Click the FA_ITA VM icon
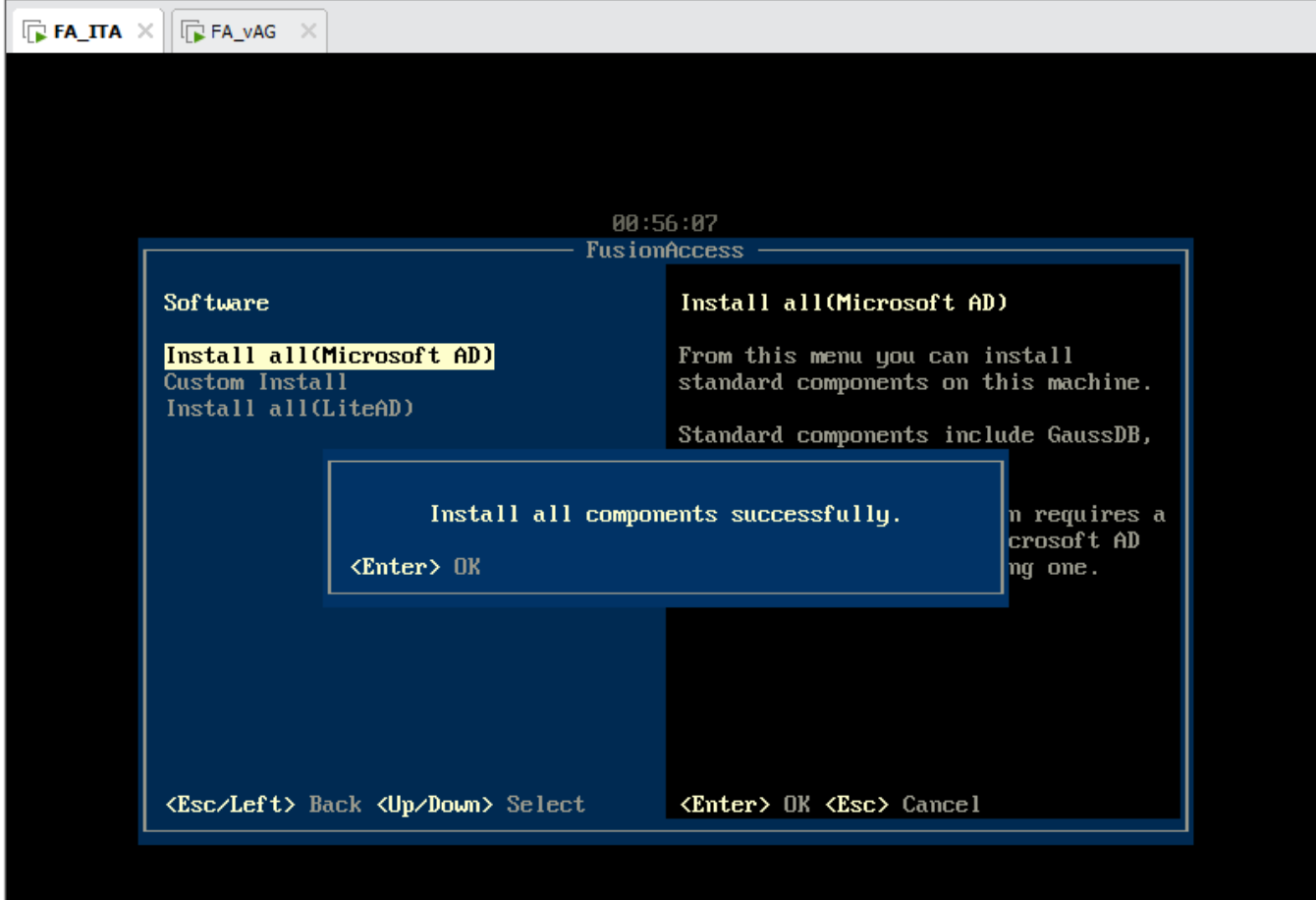 [35, 32]
